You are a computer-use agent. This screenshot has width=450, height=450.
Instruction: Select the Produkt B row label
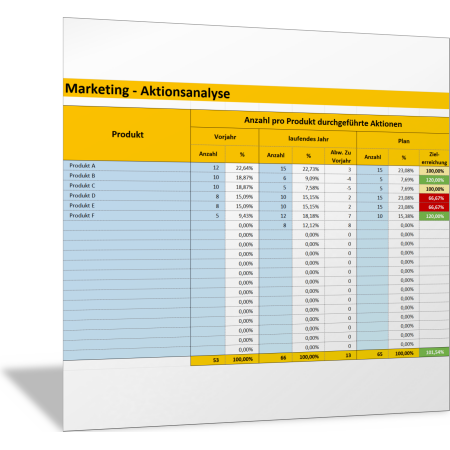coord(82,175)
